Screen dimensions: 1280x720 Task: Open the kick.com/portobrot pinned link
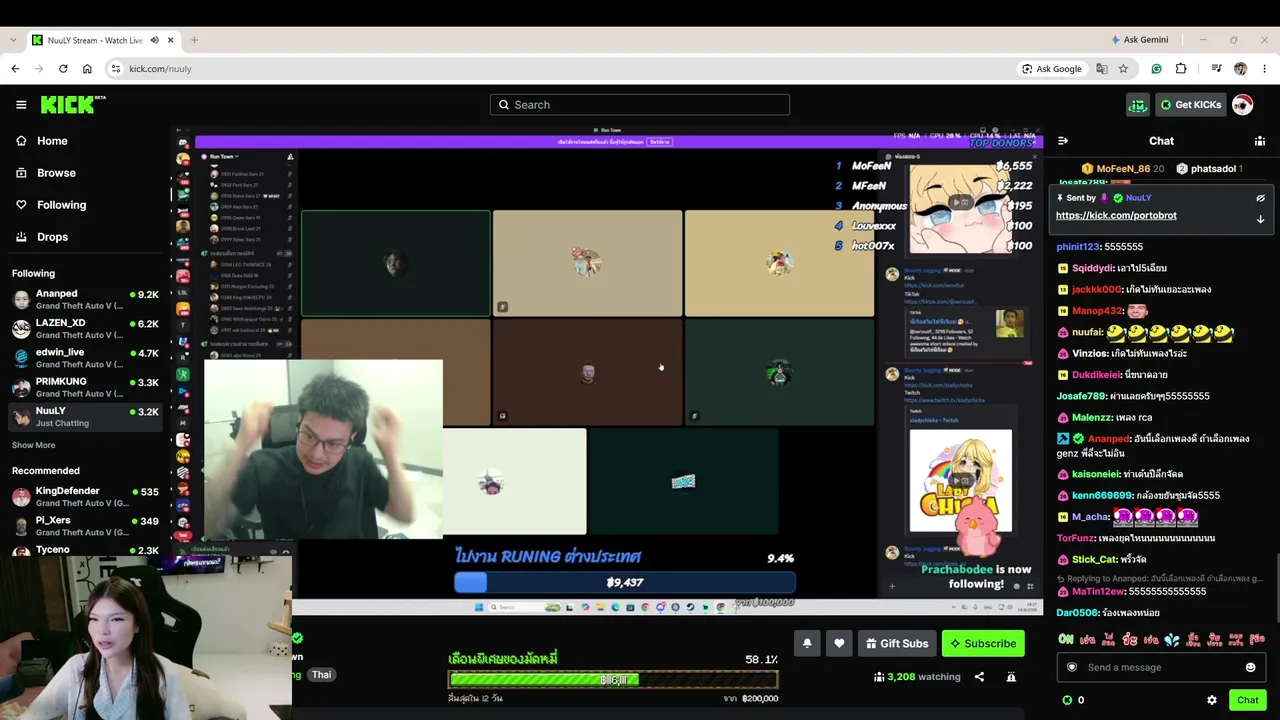click(1116, 215)
